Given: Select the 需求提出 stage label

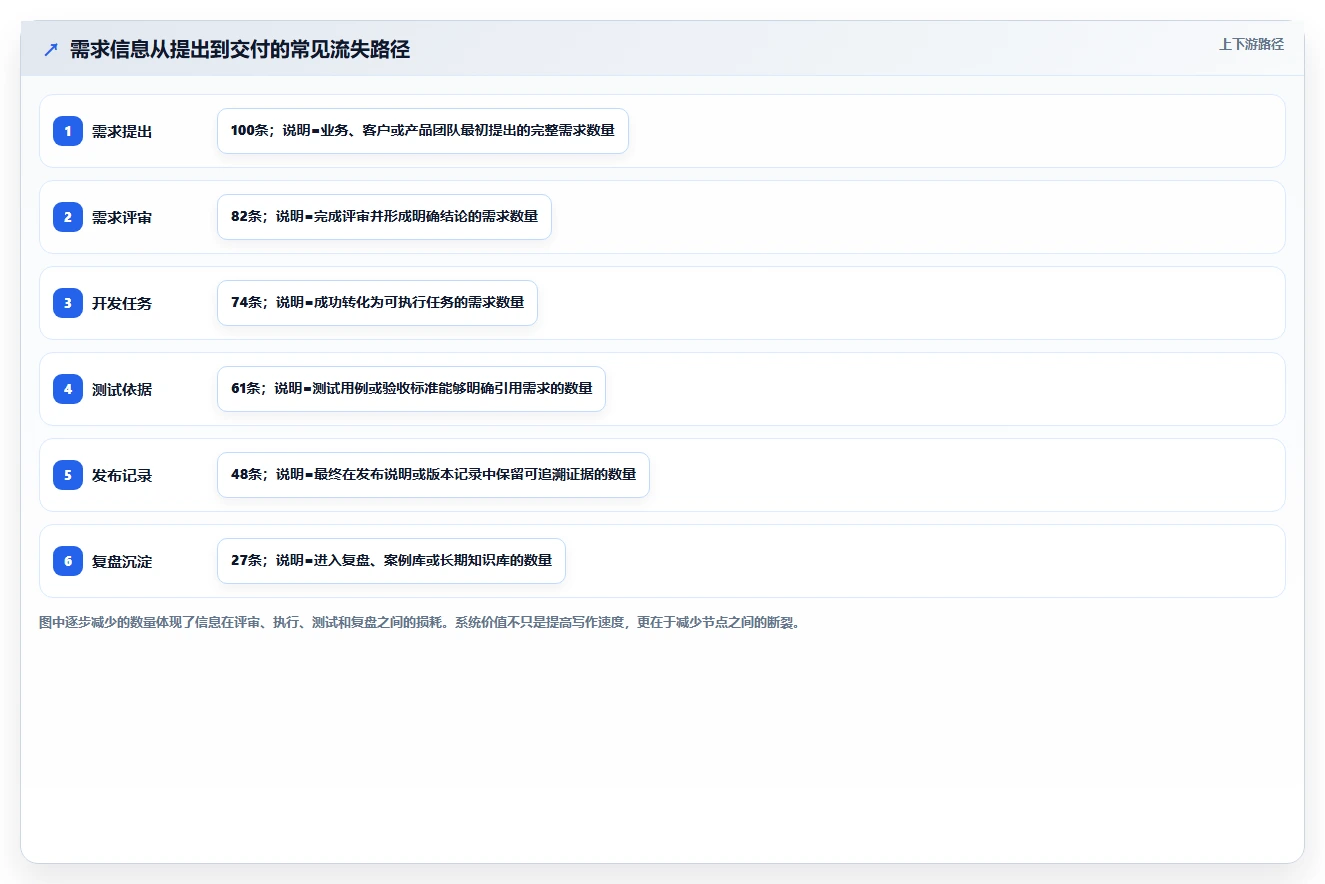Looking at the screenshot, I should click(x=122, y=131).
